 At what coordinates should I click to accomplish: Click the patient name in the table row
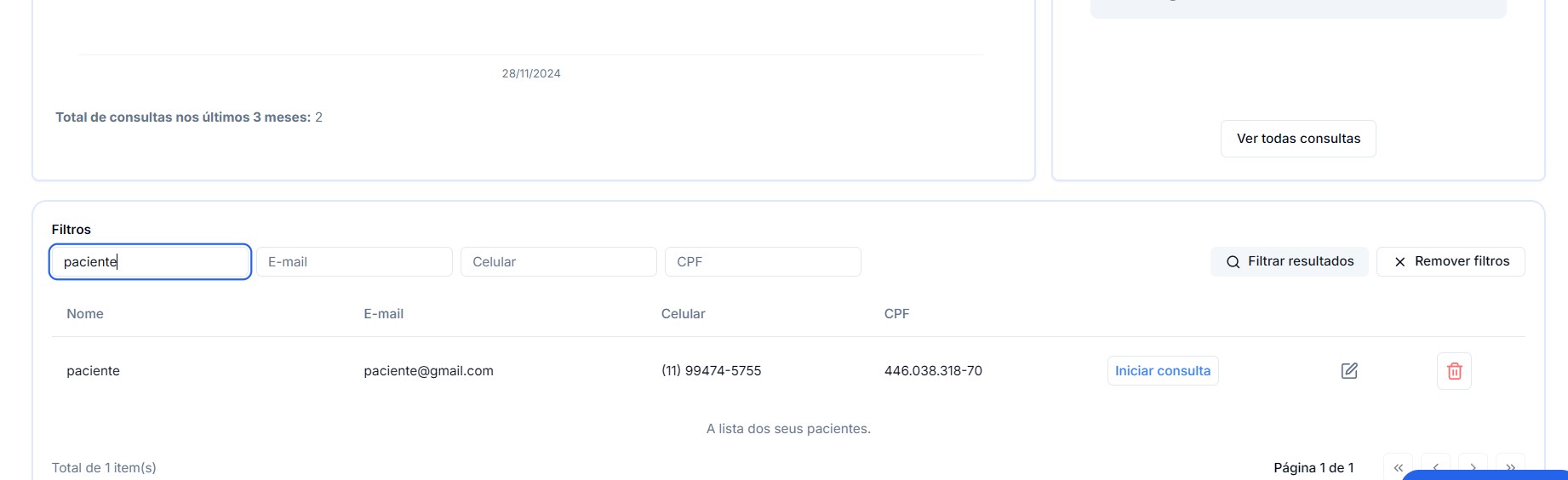[x=94, y=371]
